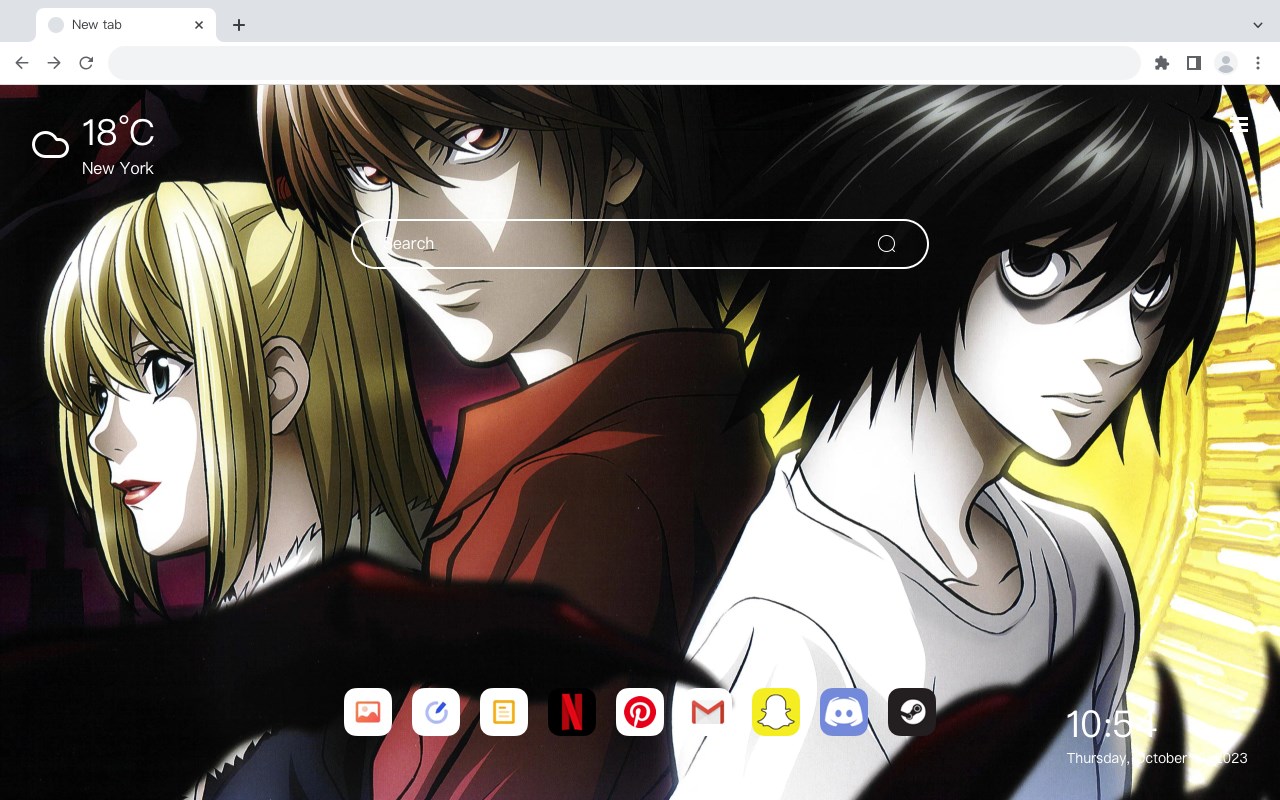1280x800 pixels.
Task: Click the 18°C temperature reading
Action: click(x=118, y=134)
